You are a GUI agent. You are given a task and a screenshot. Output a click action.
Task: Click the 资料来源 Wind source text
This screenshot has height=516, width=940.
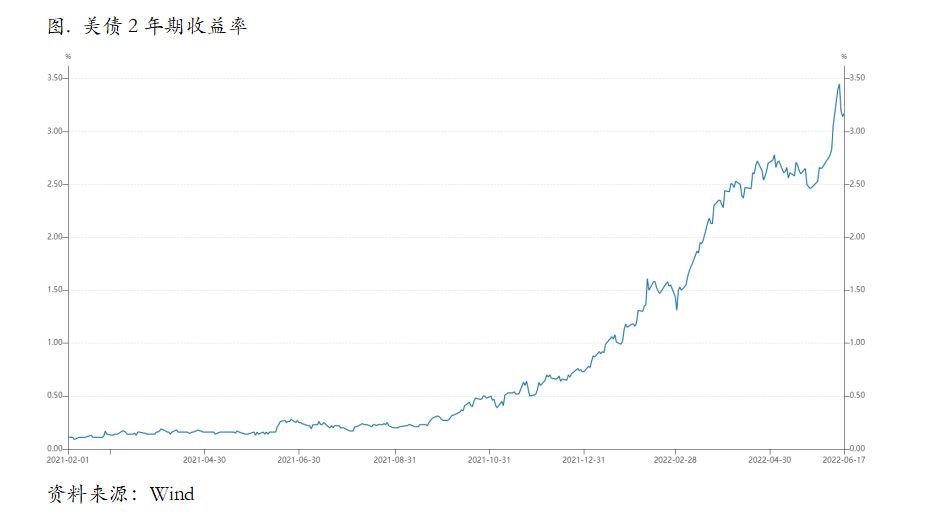click(121, 494)
